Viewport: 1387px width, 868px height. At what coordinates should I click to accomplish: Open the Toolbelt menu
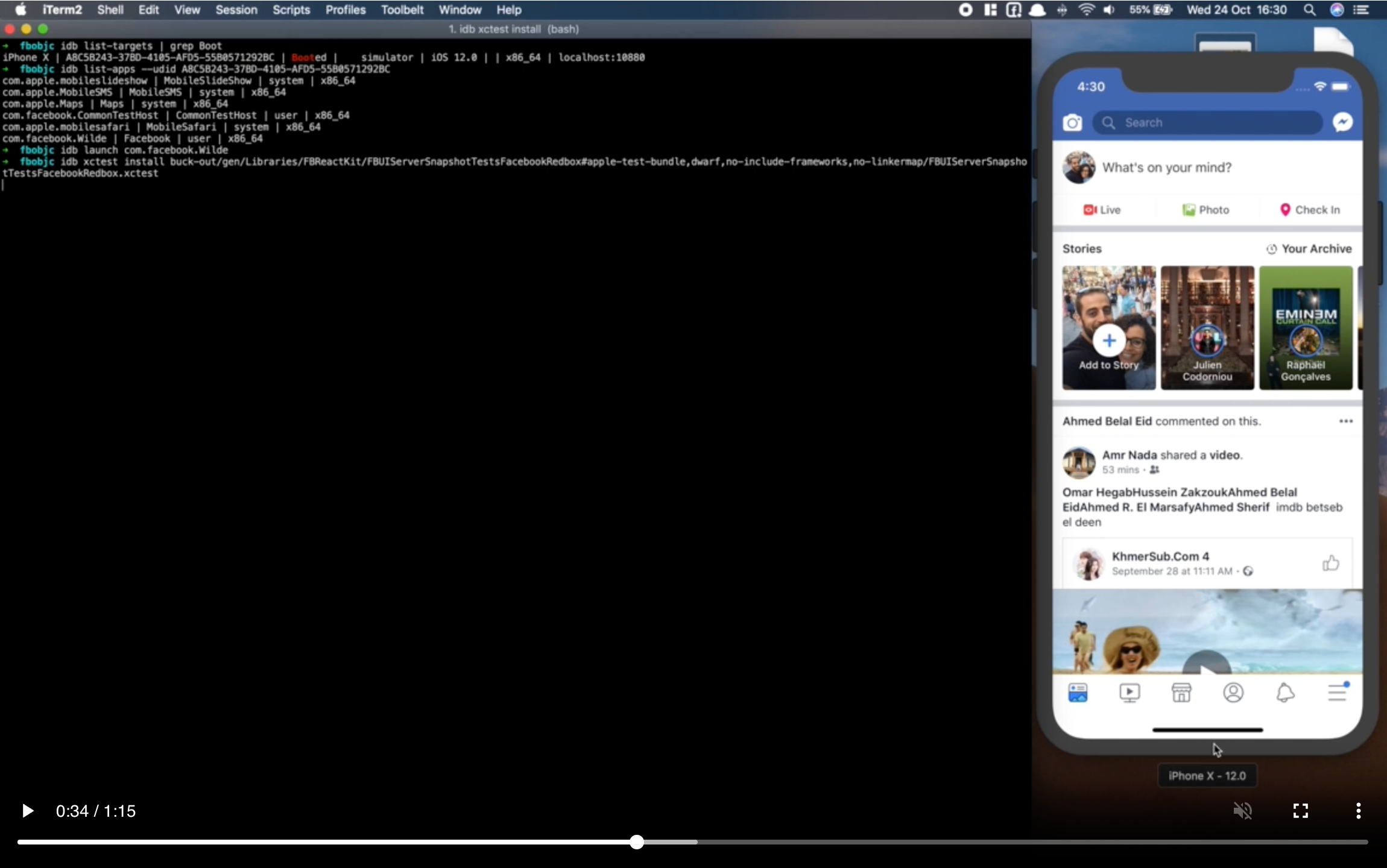pos(402,10)
